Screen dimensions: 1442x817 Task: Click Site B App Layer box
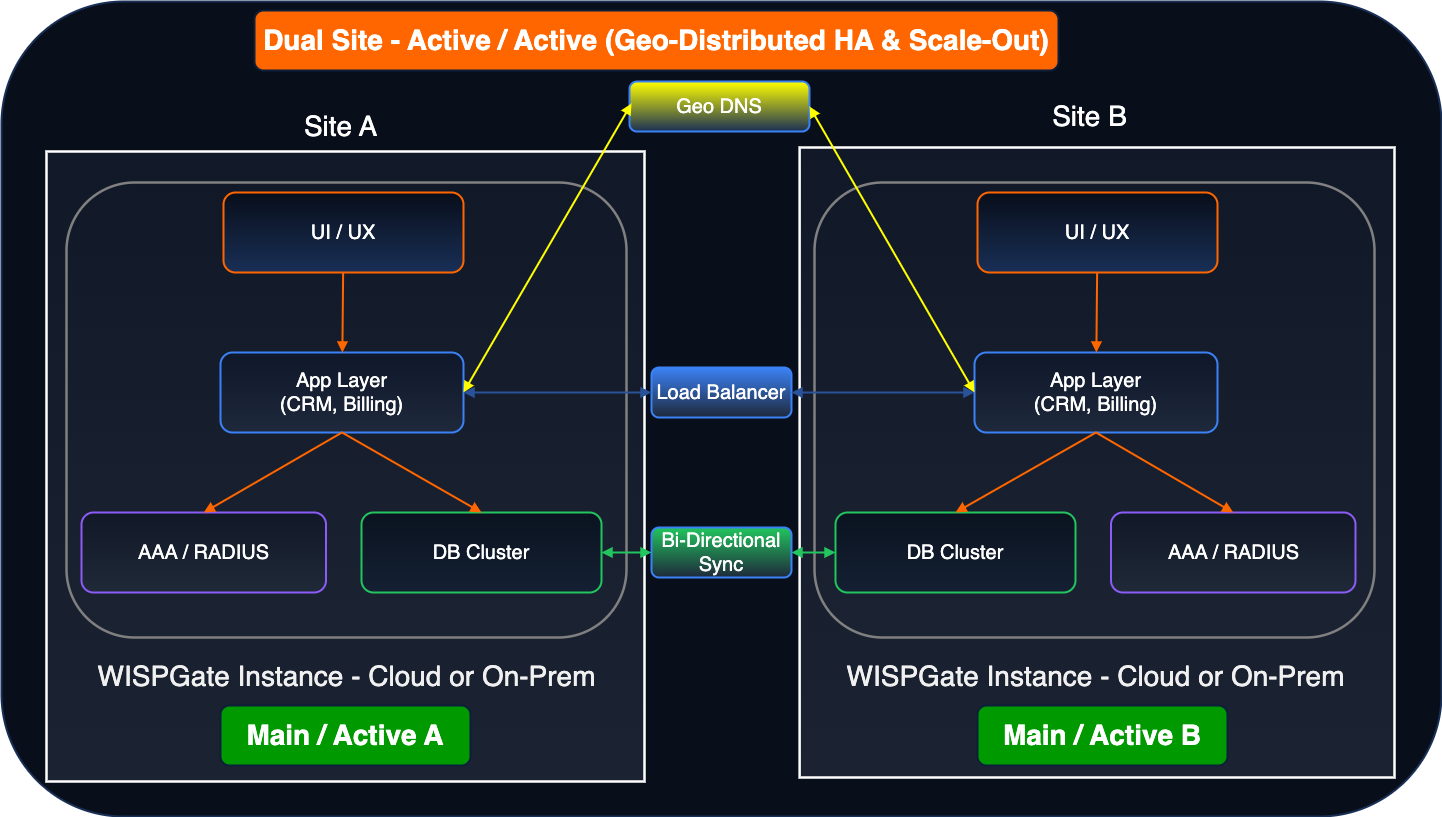[1096, 392]
